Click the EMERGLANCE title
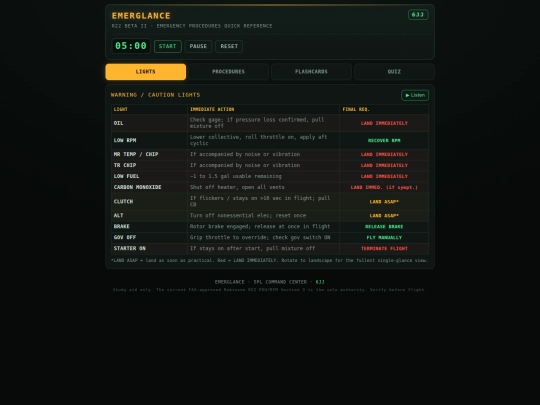 click(x=141, y=16)
